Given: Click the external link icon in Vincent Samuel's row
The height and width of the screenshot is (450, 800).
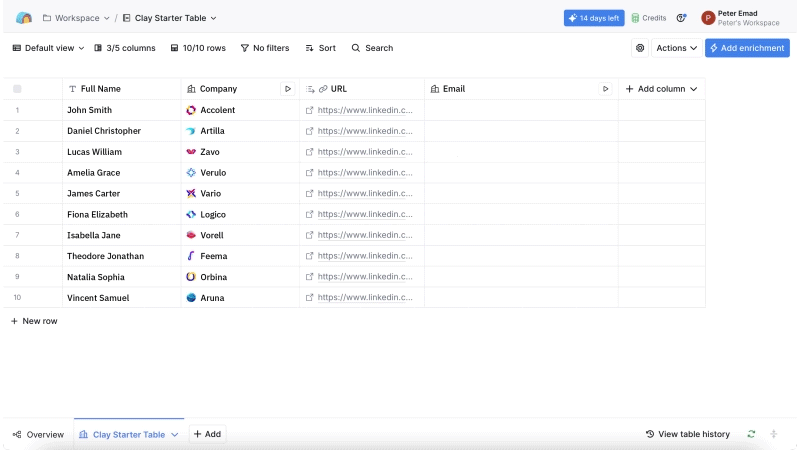Looking at the screenshot, I should coord(309,297).
